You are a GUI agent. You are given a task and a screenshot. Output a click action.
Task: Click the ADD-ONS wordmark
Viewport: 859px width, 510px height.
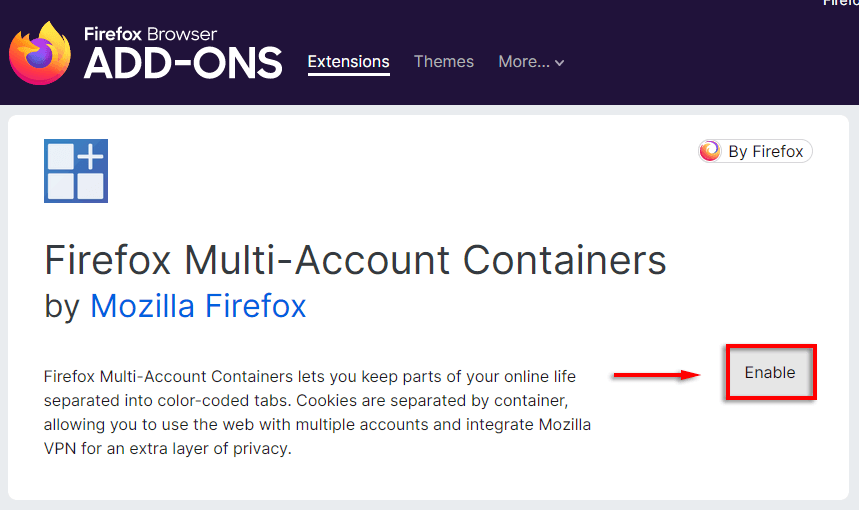(183, 65)
